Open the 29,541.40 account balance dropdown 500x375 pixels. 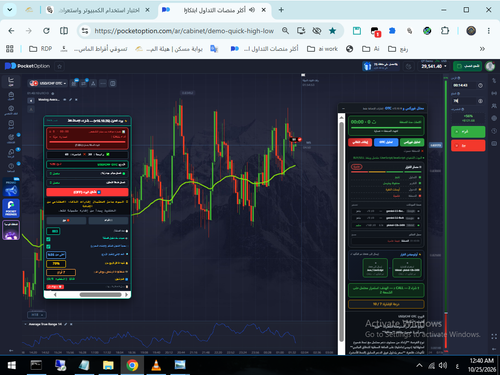[433, 66]
